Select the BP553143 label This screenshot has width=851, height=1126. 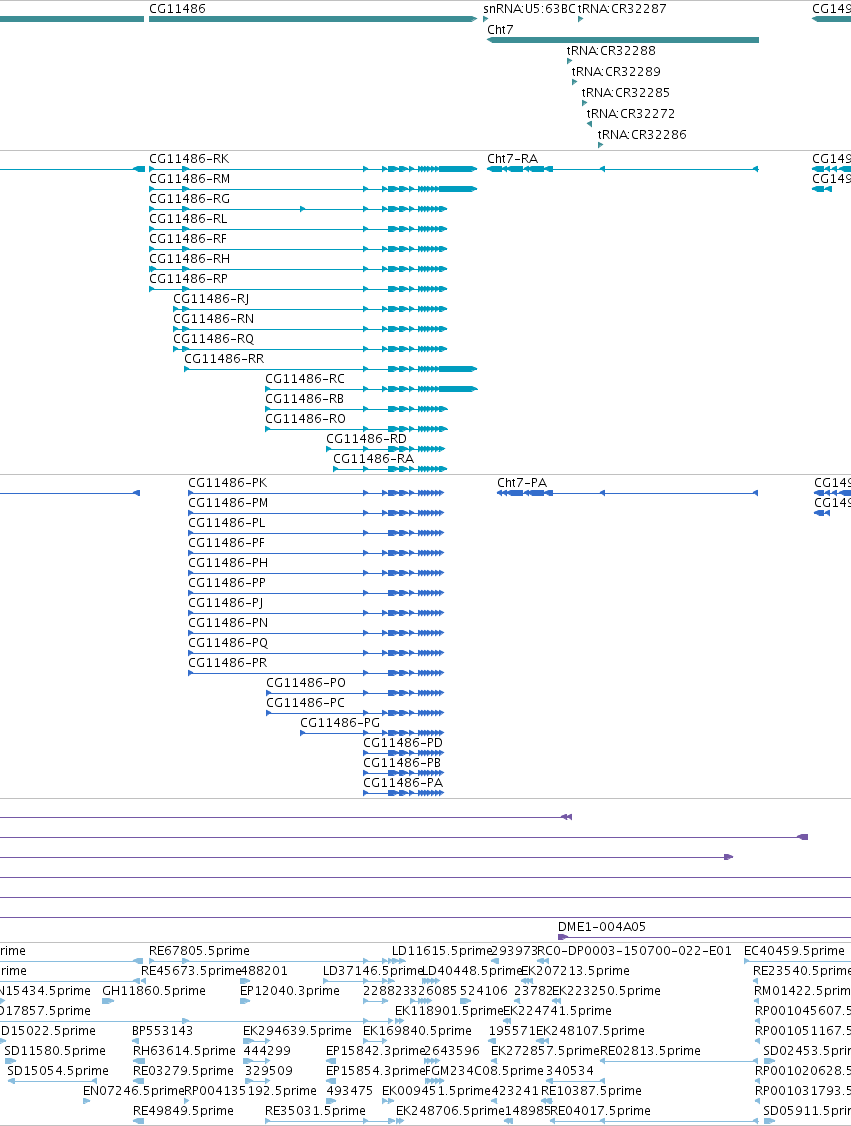[162, 1030]
